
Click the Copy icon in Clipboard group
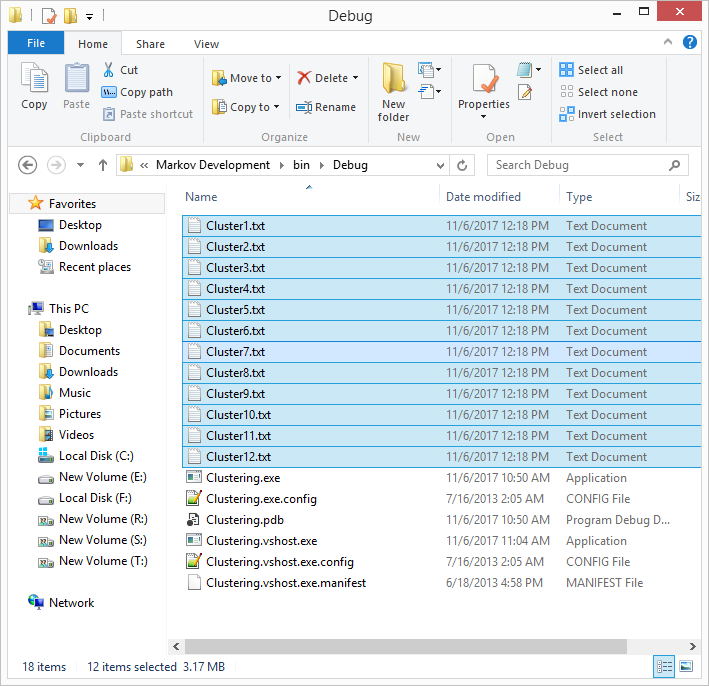(x=34, y=80)
